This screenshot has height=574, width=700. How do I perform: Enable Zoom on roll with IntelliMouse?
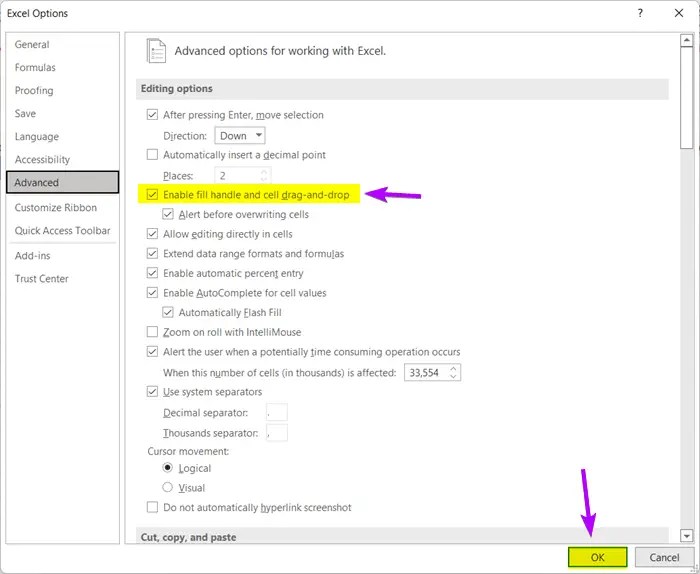pos(152,332)
